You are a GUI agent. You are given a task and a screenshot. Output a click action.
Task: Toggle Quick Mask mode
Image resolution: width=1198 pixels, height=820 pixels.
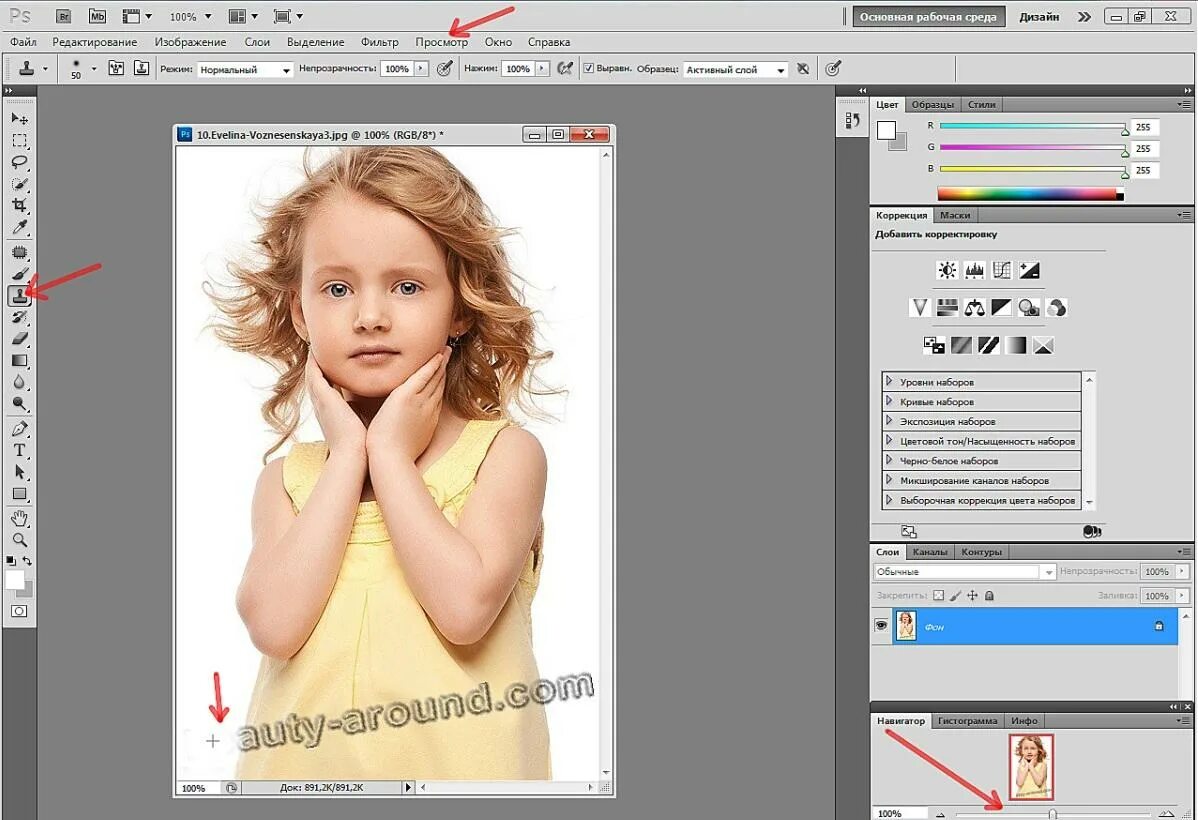click(x=19, y=611)
